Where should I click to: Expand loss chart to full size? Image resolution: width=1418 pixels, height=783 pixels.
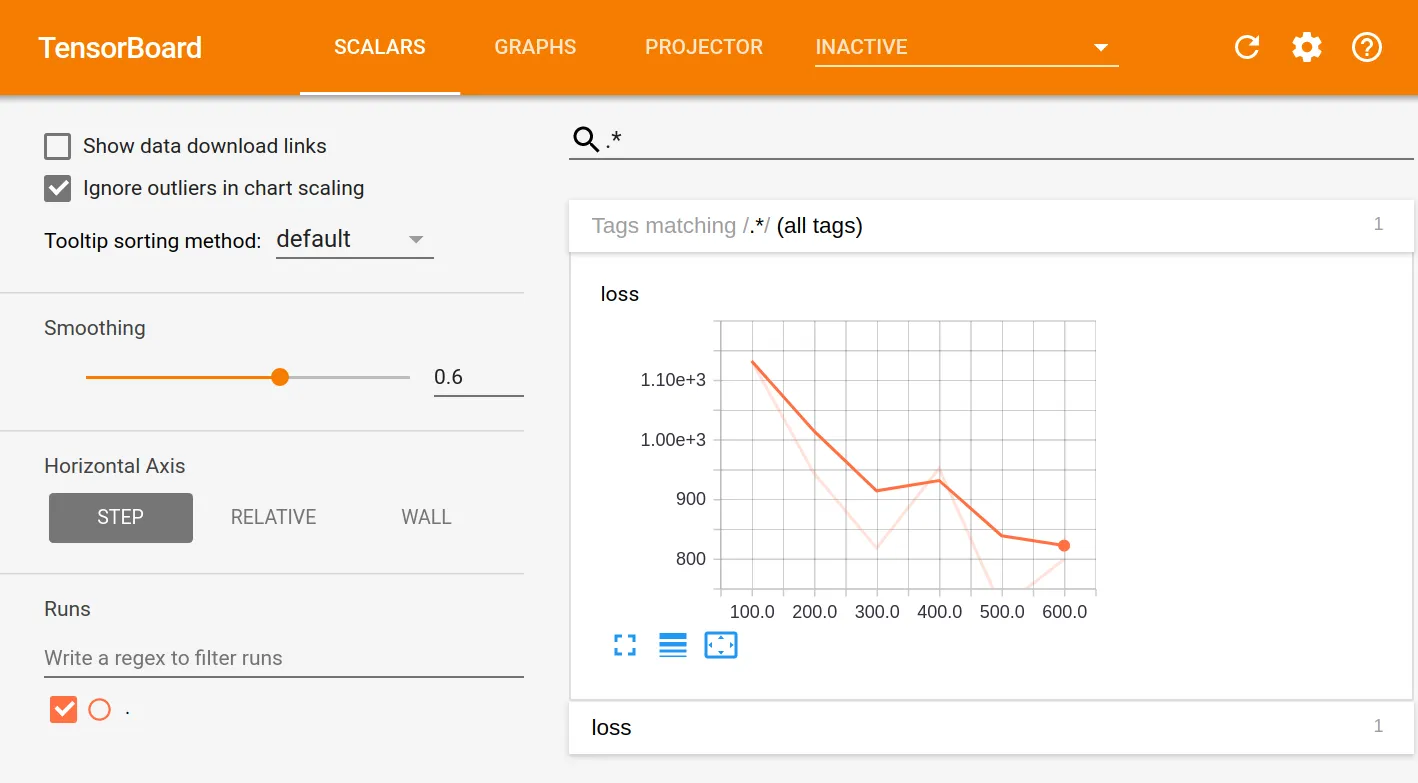[625, 645]
